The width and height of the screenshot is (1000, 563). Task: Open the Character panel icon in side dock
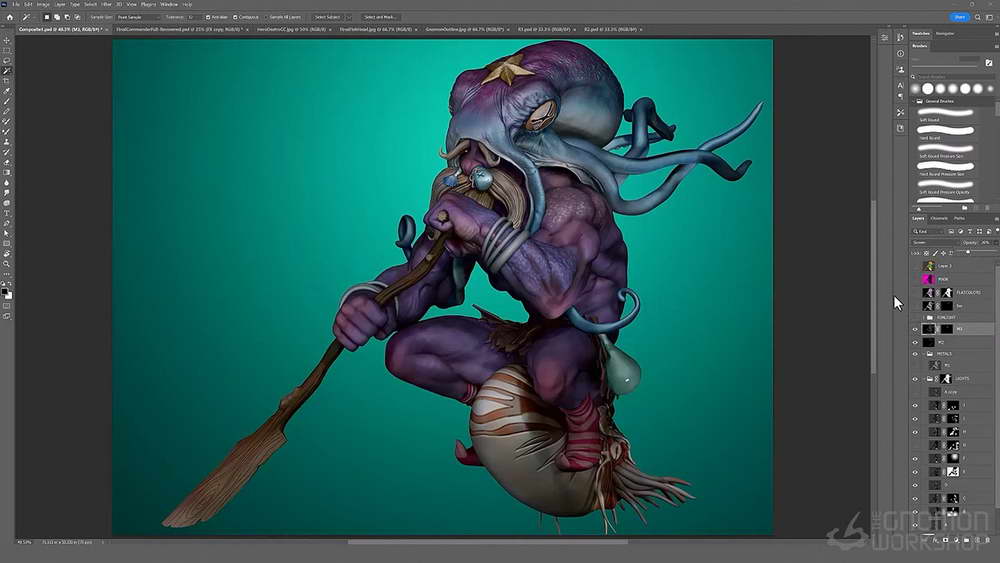click(901, 85)
